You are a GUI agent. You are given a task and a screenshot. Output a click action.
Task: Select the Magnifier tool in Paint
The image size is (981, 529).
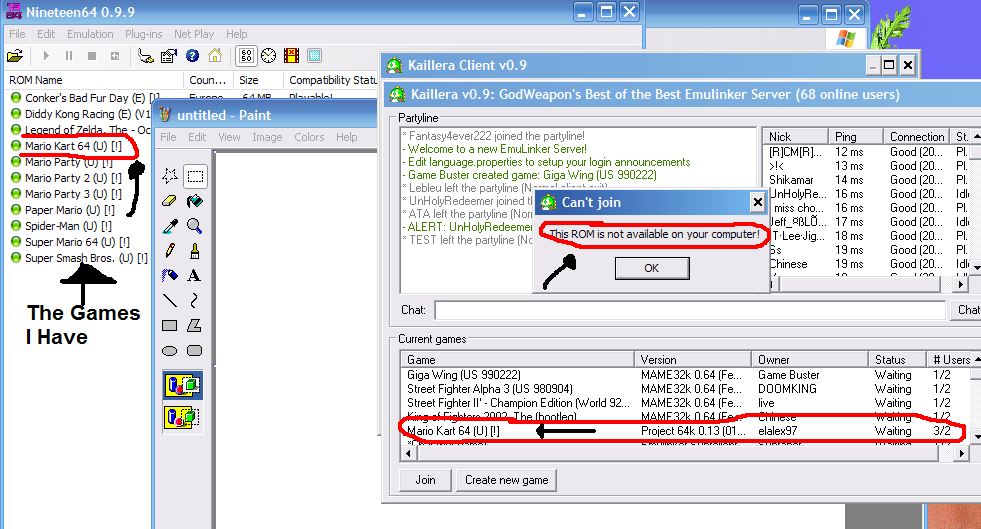click(195, 226)
